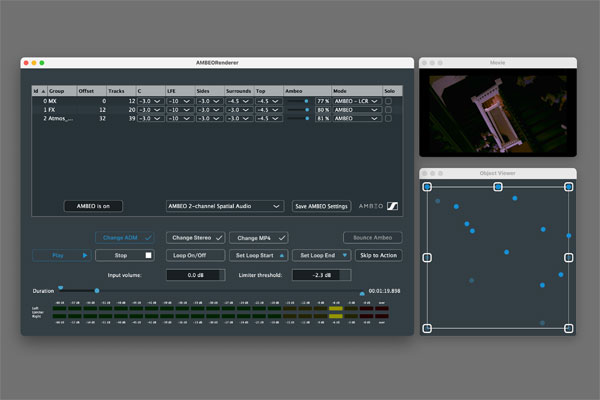Toggle Loop On/Off
The width and height of the screenshot is (600, 400).
(195, 255)
